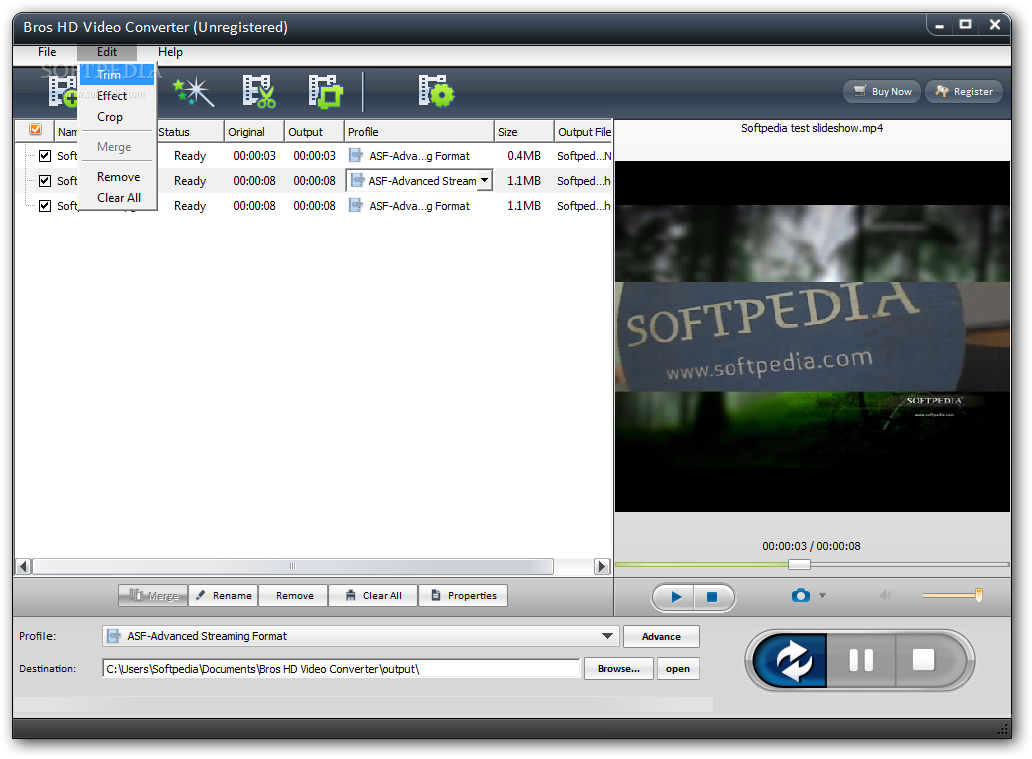Click the Effect magic wand toolbar icon

pos(194,92)
